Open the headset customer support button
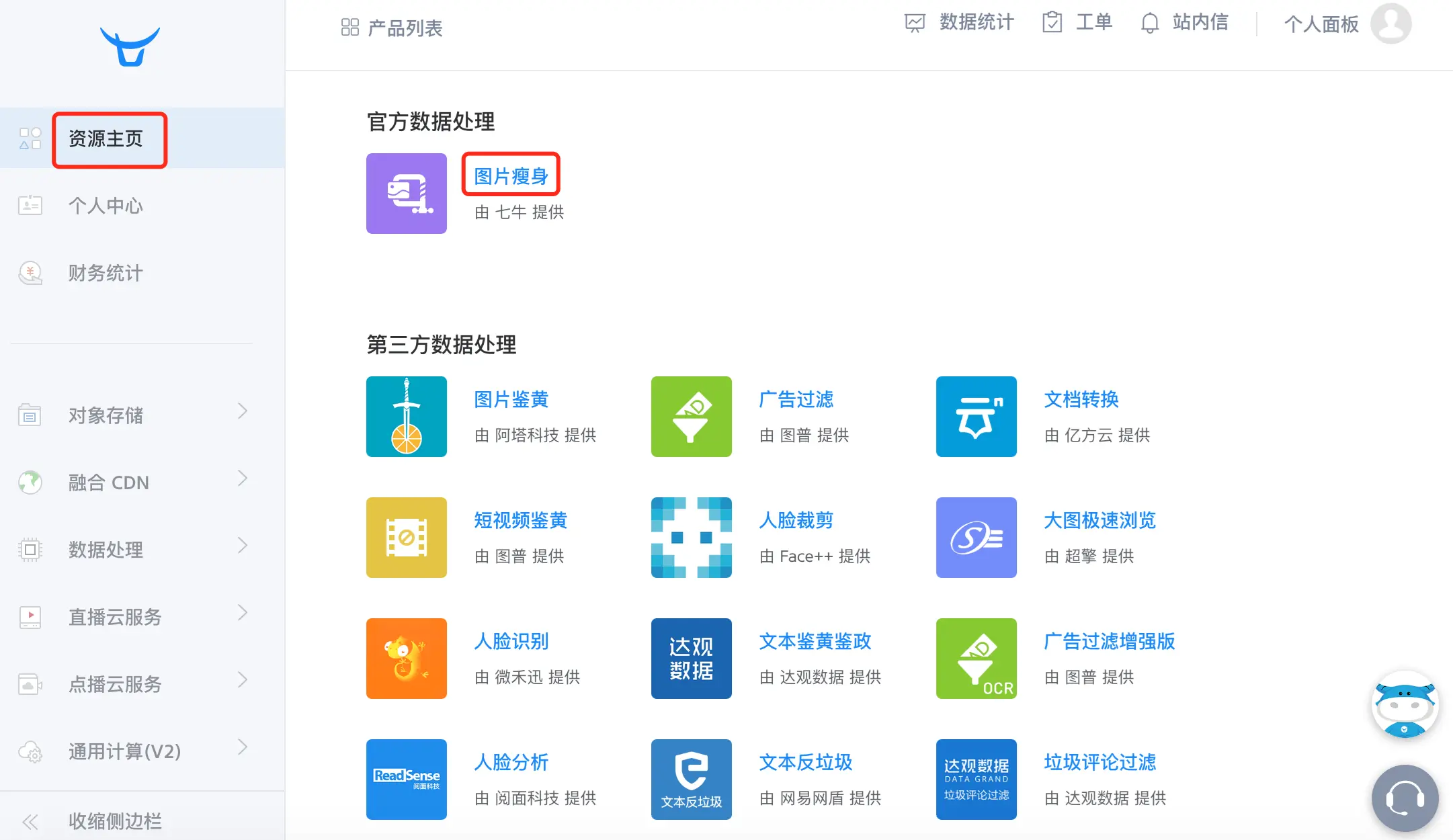Image resolution: width=1453 pixels, height=840 pixels. pos(1405,798)
